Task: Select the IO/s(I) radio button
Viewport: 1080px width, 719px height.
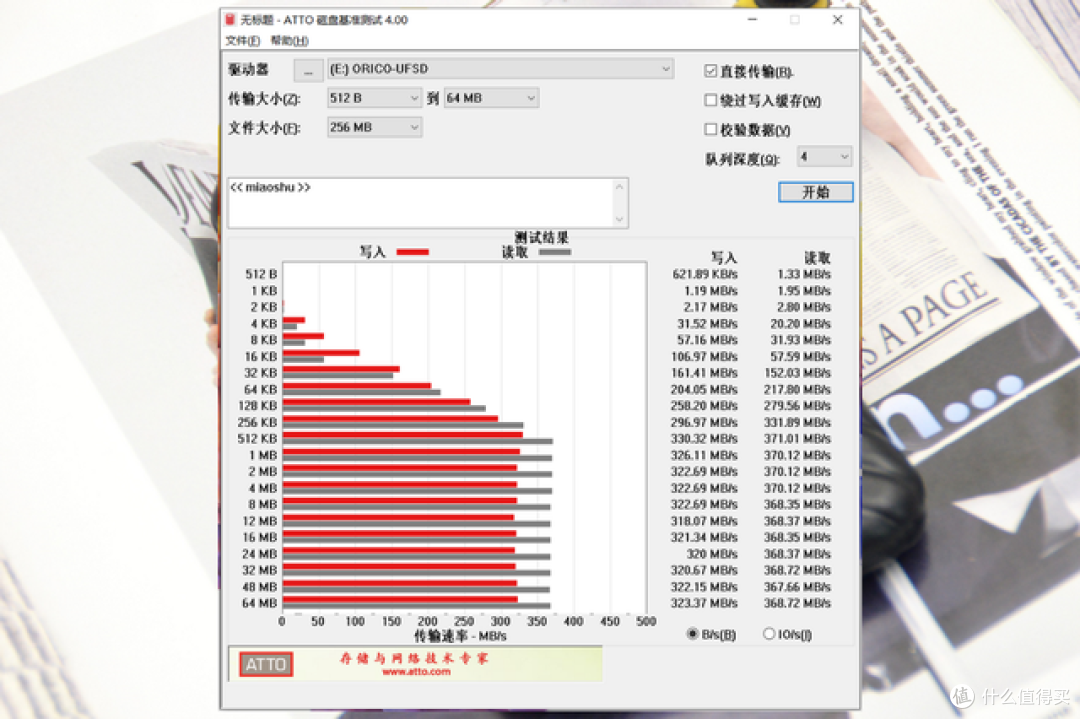Action: pyautogui.click(x=769, y=634)
